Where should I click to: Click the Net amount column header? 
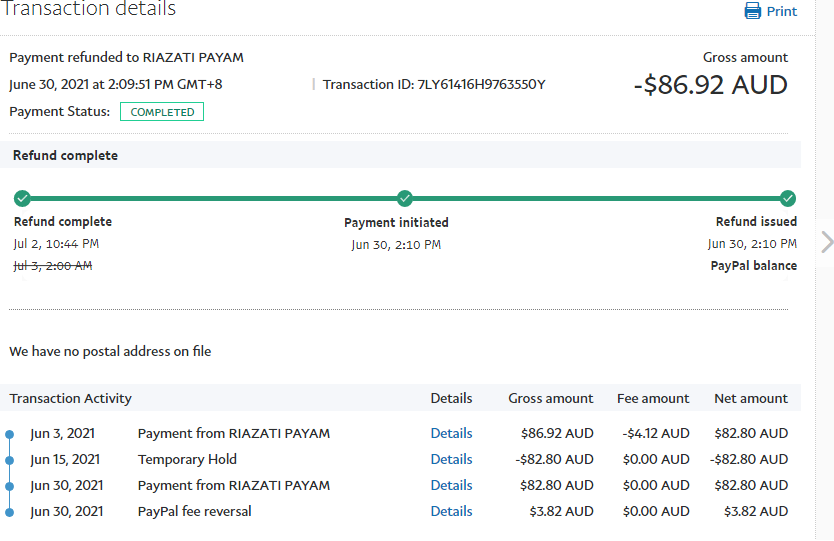point(750,398)
